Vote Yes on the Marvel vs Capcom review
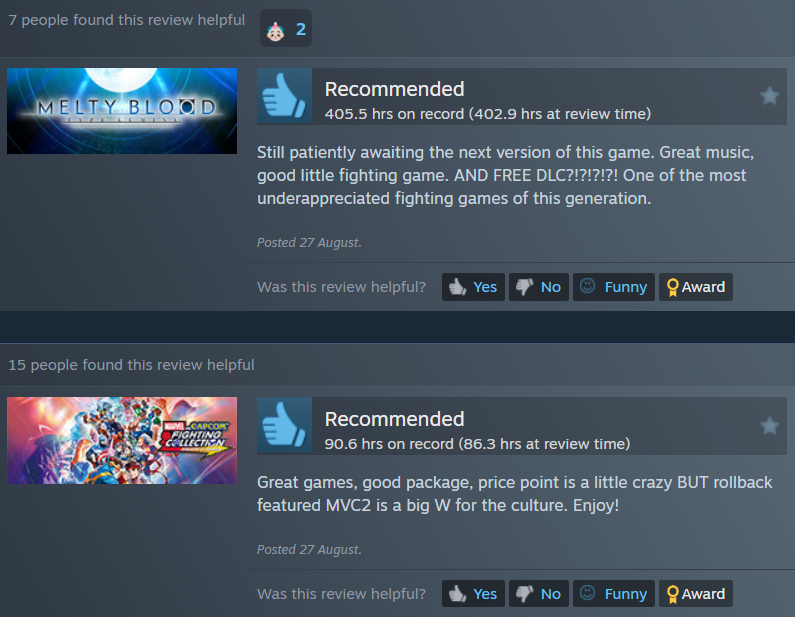 pyautogui.click(x=473, y=593)
